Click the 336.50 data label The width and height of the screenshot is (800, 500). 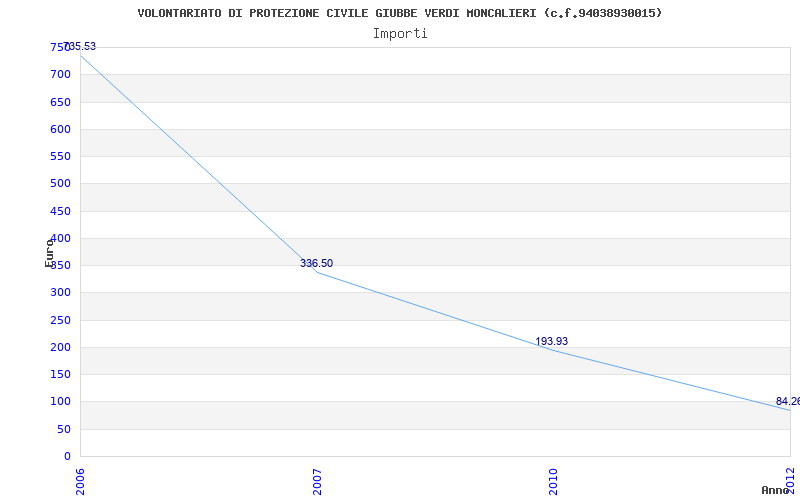[x=316, y=263]
